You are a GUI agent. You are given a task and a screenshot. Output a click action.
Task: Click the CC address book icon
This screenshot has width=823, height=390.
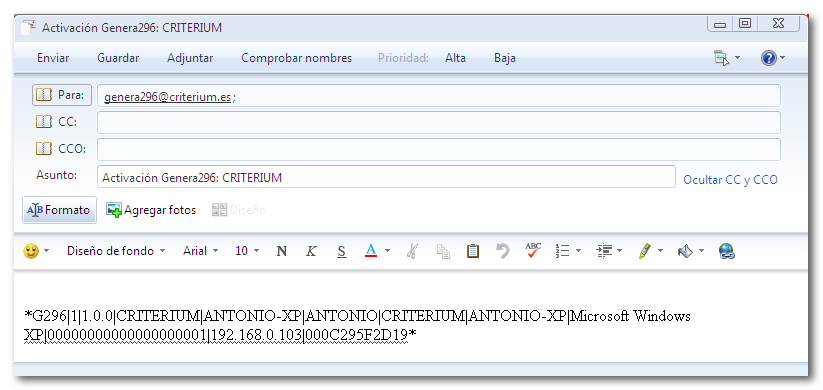point(43,122)
